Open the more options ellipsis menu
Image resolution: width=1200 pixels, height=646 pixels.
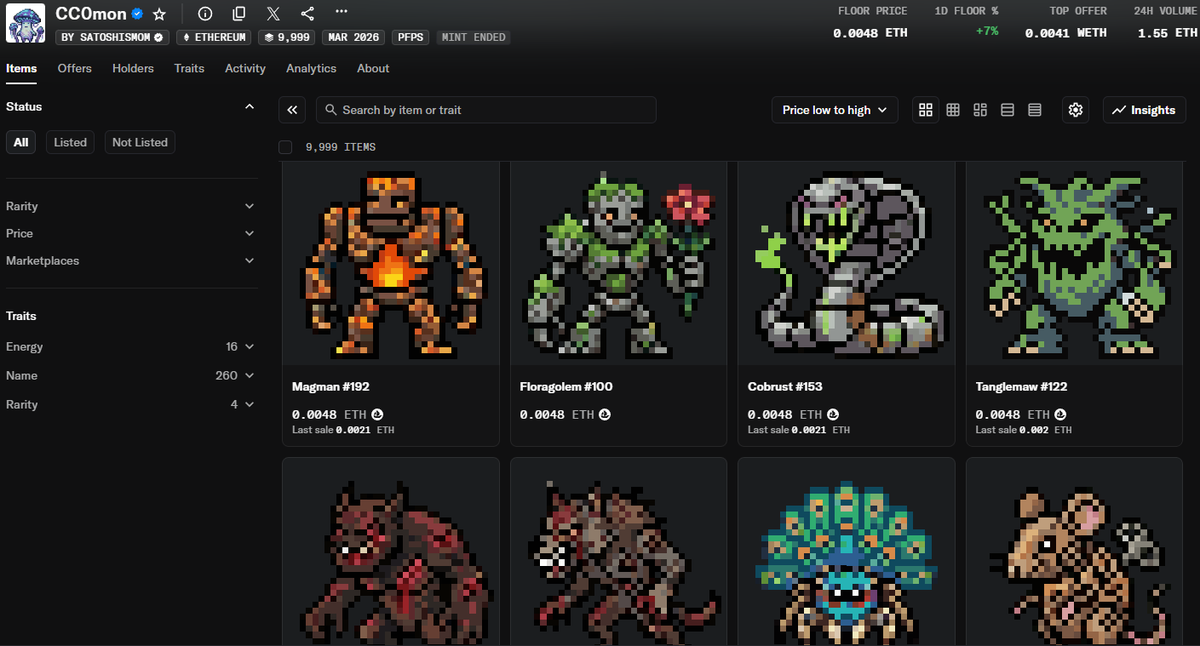pyautogui.click(x=341, y=12)
